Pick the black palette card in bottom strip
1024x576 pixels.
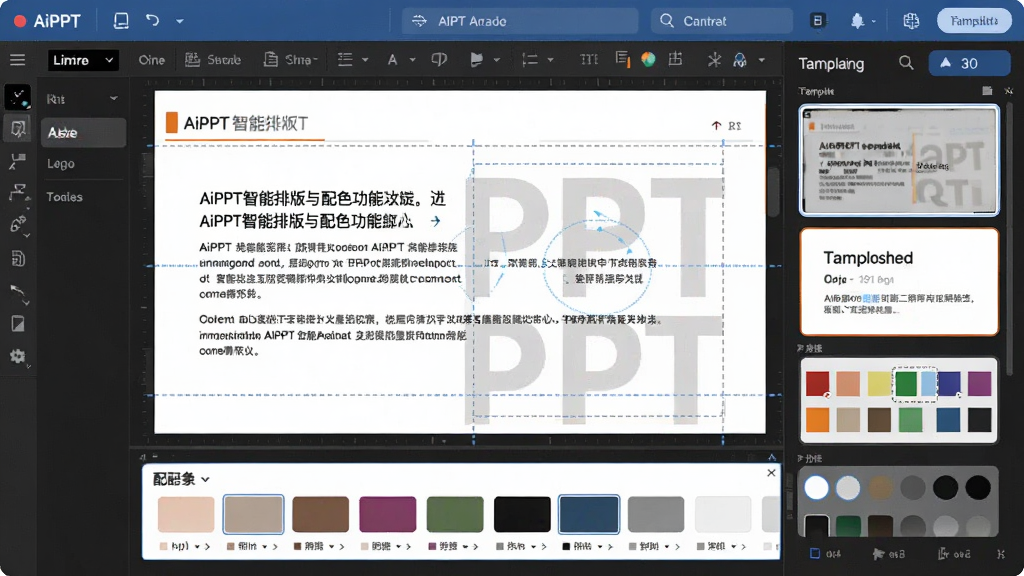pyautogui.click(x=522, y=514)
